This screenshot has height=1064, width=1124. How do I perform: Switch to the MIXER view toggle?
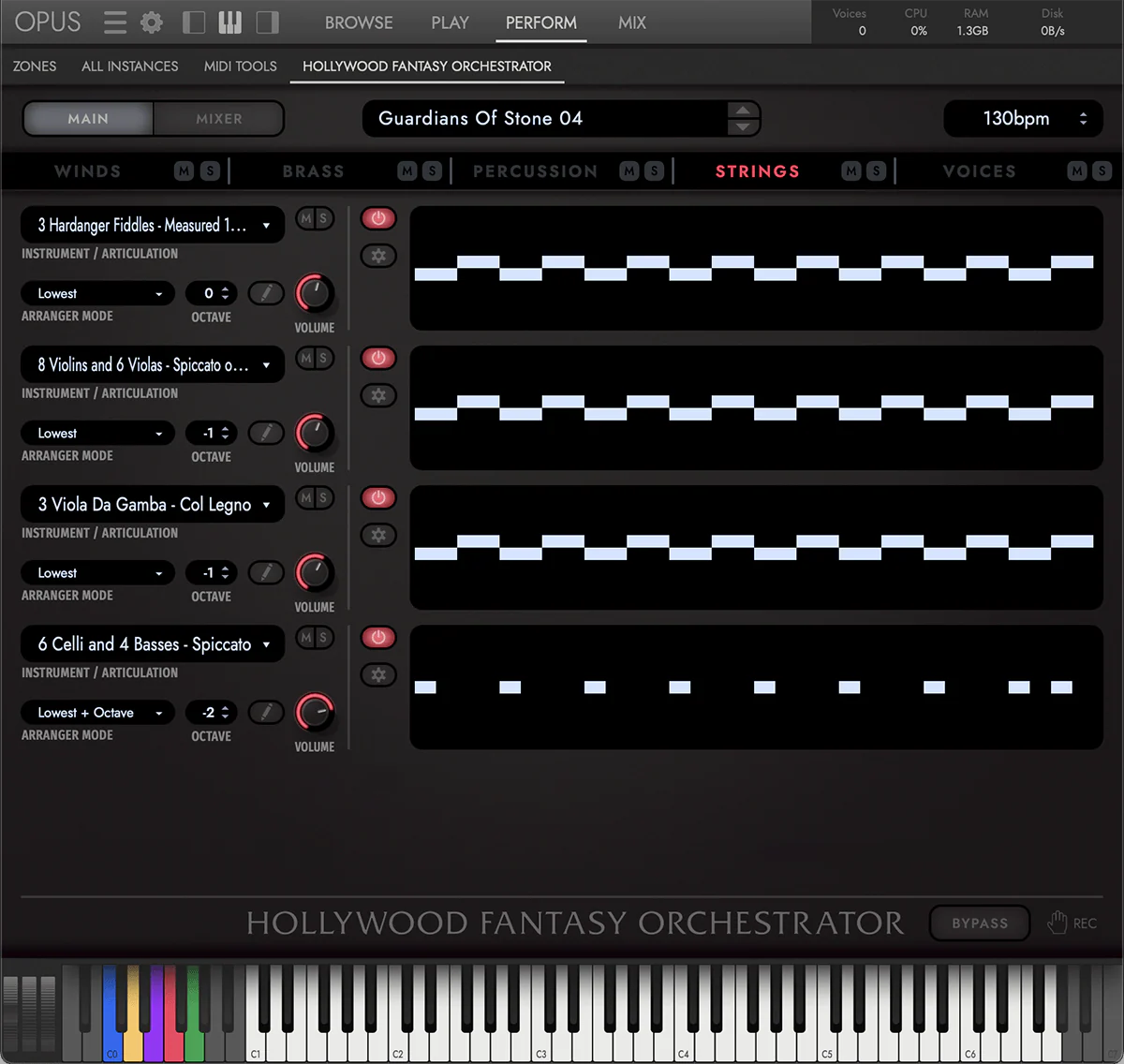218,119
